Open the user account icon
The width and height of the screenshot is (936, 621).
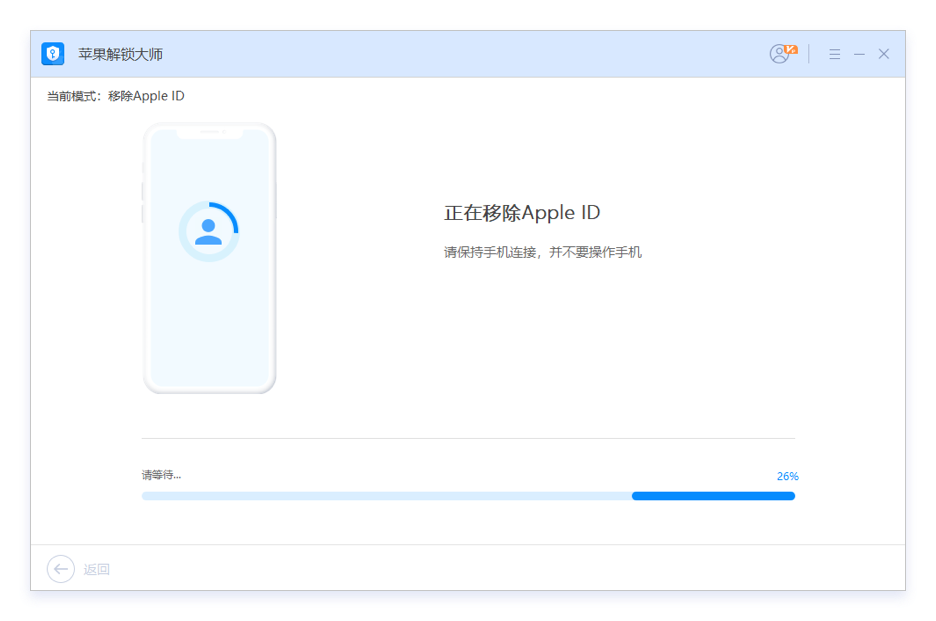click(779, 54)
